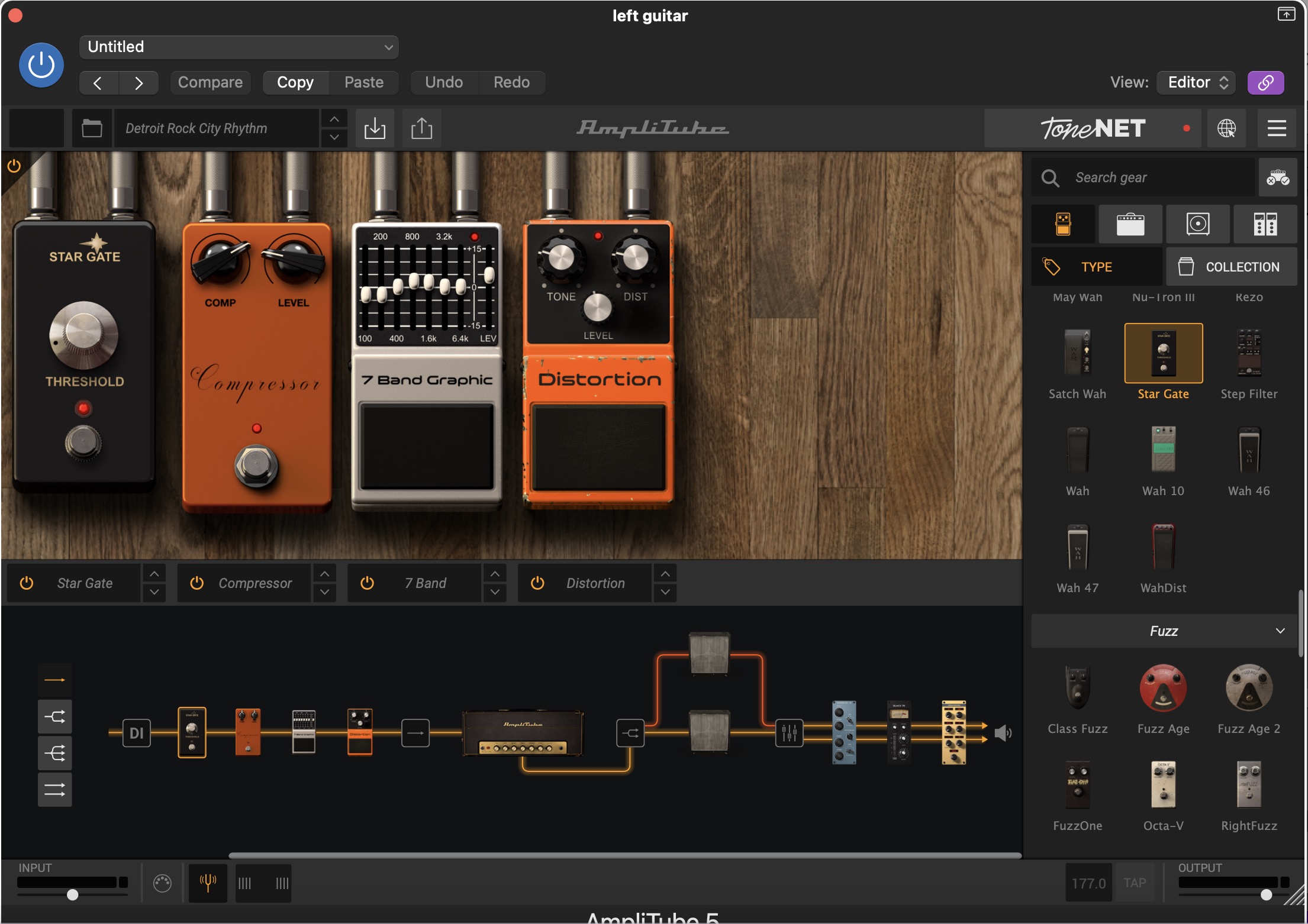
Task: Switch to TYPE gear sorting
Action: pyautogui.click(x=1097, y=267)
